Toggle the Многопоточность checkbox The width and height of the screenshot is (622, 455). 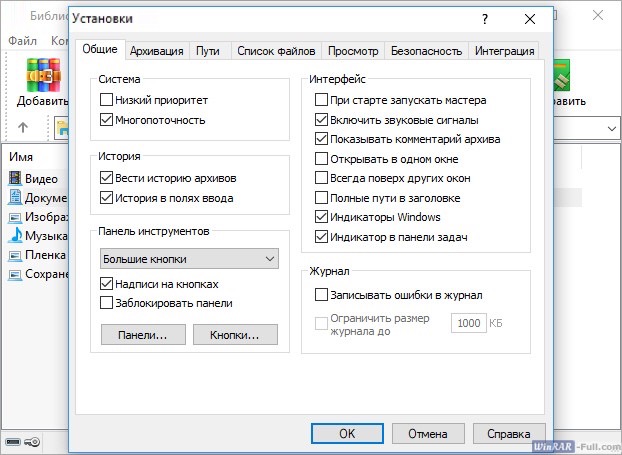click(x=106, y=119)
